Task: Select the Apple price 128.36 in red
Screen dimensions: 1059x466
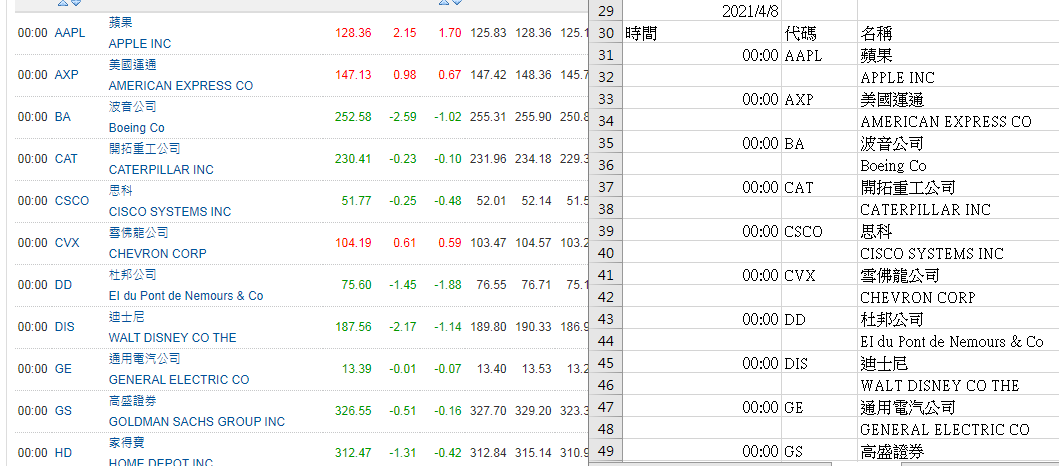Action: [353, 32]
